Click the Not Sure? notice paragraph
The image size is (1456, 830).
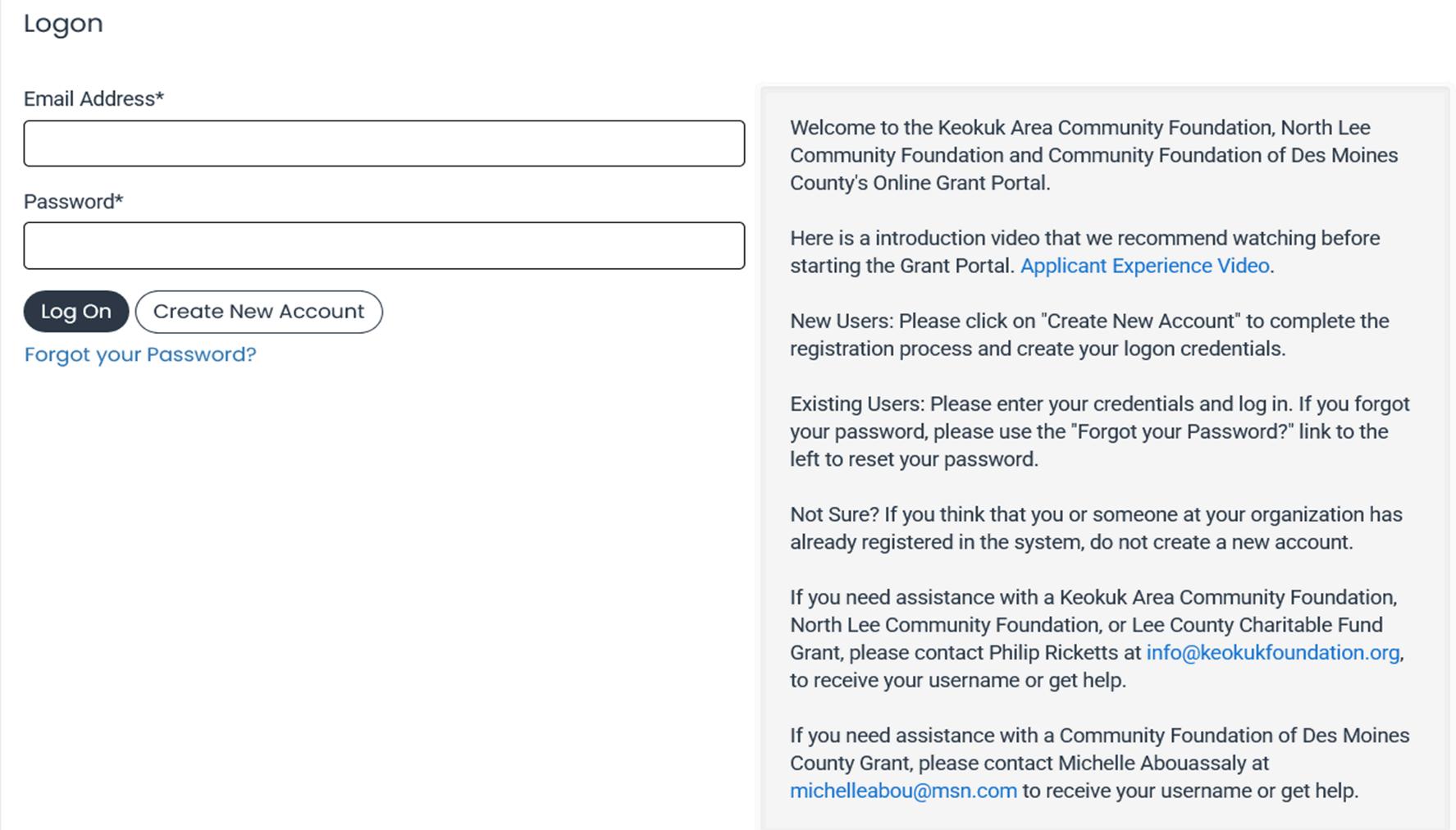click(1096, 528)
